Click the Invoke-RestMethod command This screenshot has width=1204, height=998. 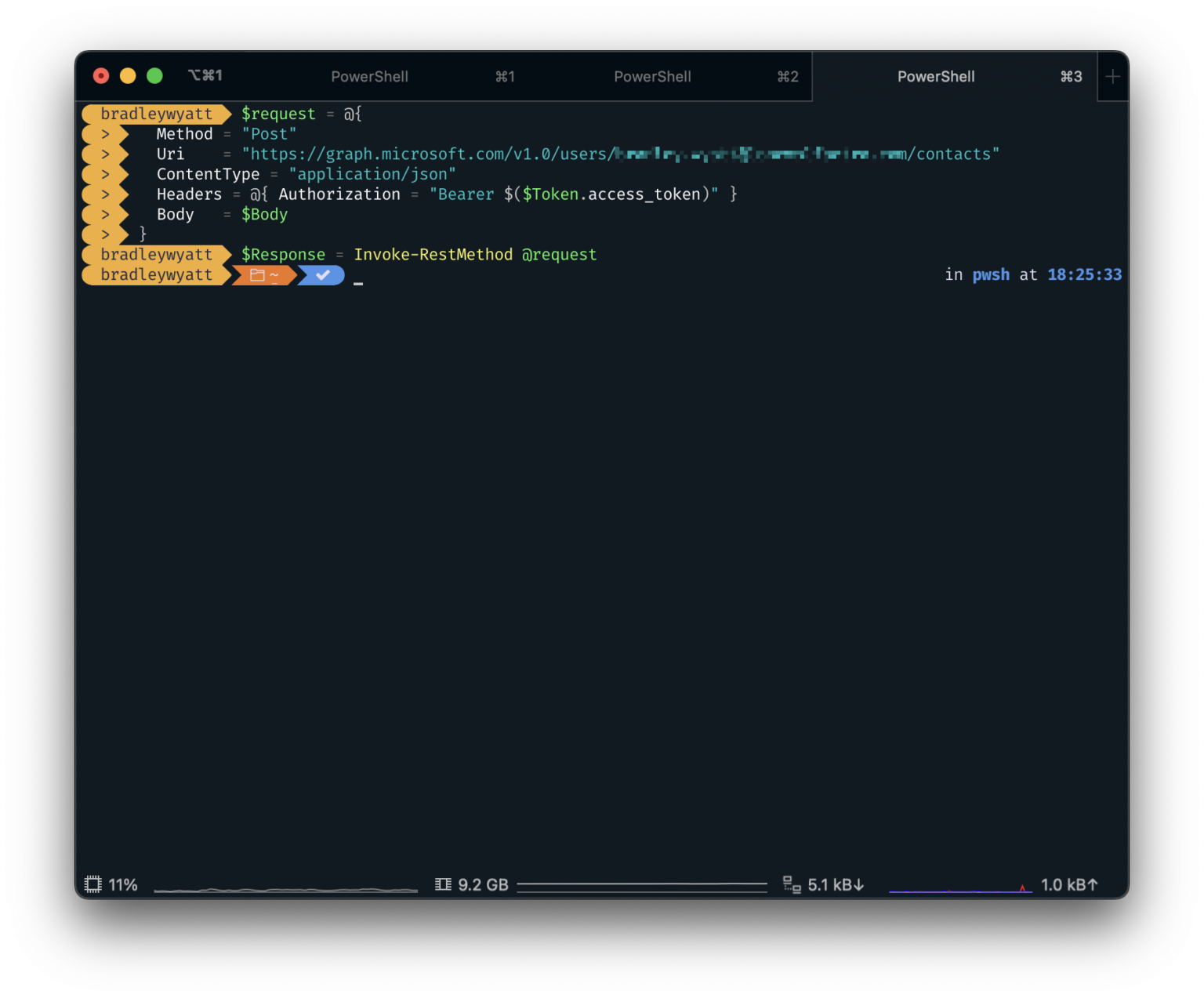pos(433,255)
